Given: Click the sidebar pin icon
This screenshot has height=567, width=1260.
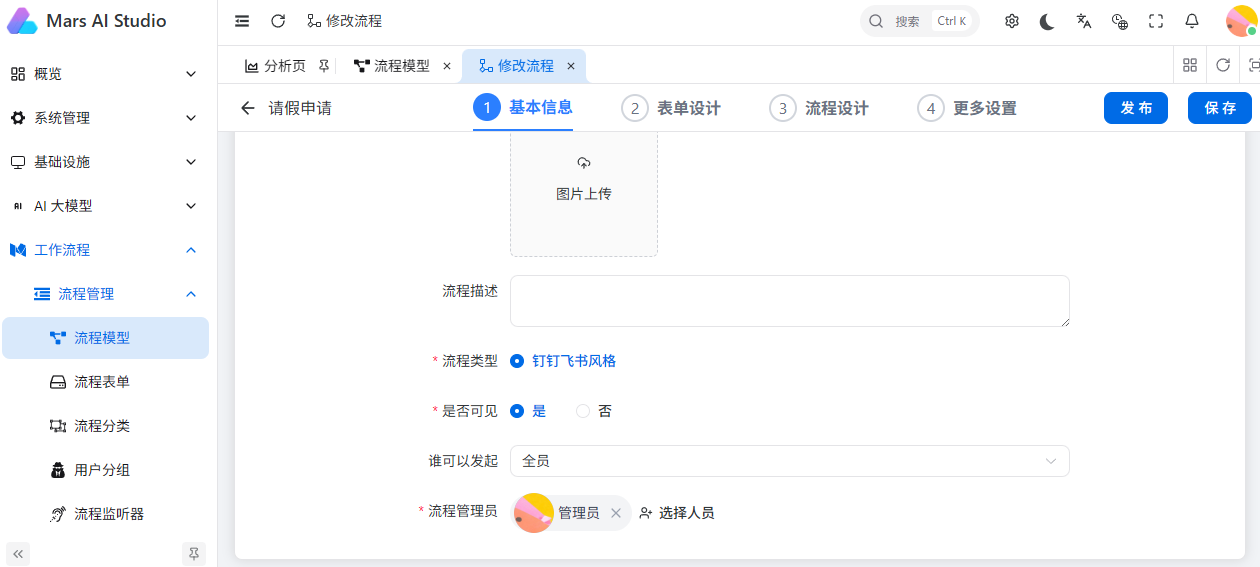Looking at the screenshot, I should pyautogui.click(x=194, y=553).
